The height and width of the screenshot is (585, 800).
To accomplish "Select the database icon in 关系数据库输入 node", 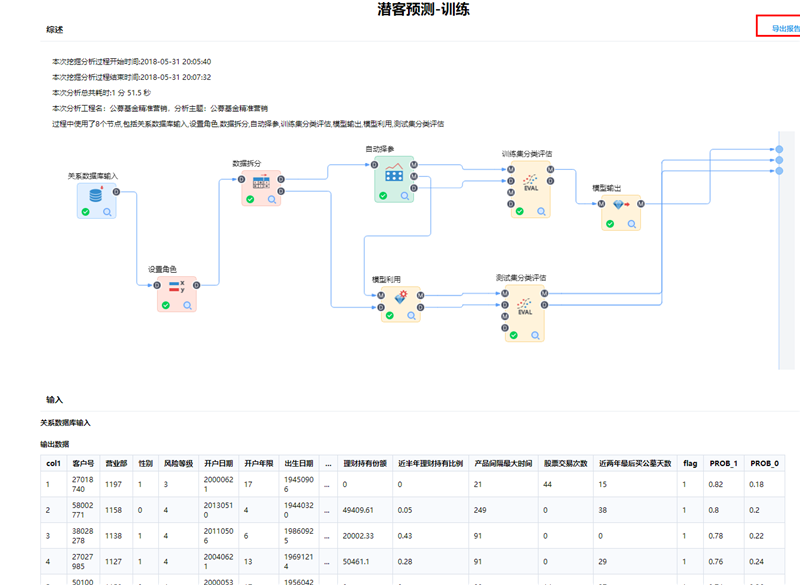I will click(95, 194).
